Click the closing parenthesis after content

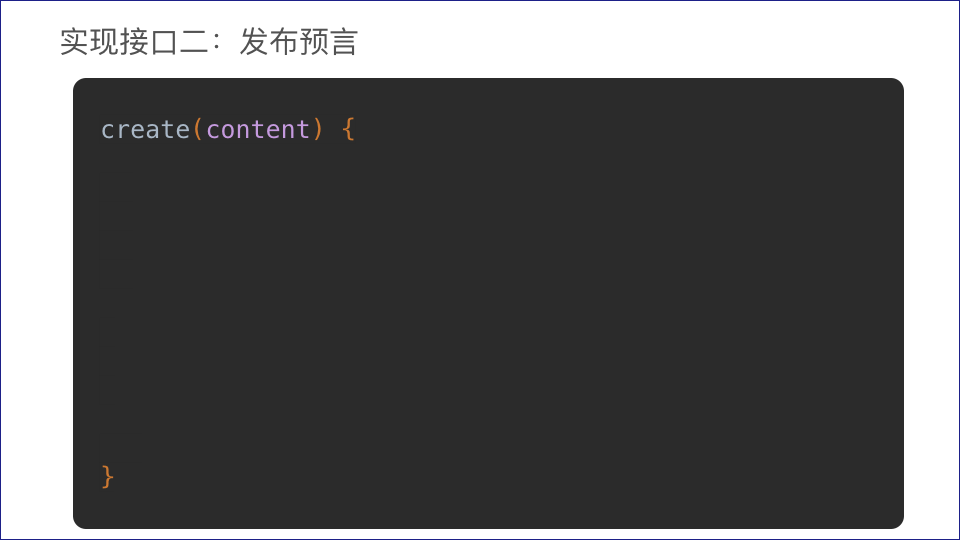(x=318, y=130)
